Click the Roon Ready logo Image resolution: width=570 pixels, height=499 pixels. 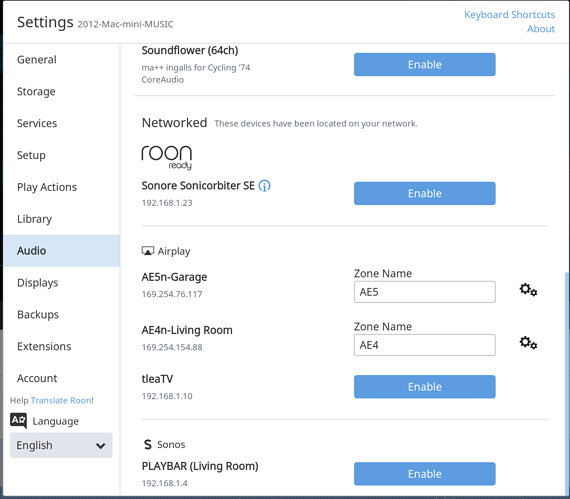(167, 157)
